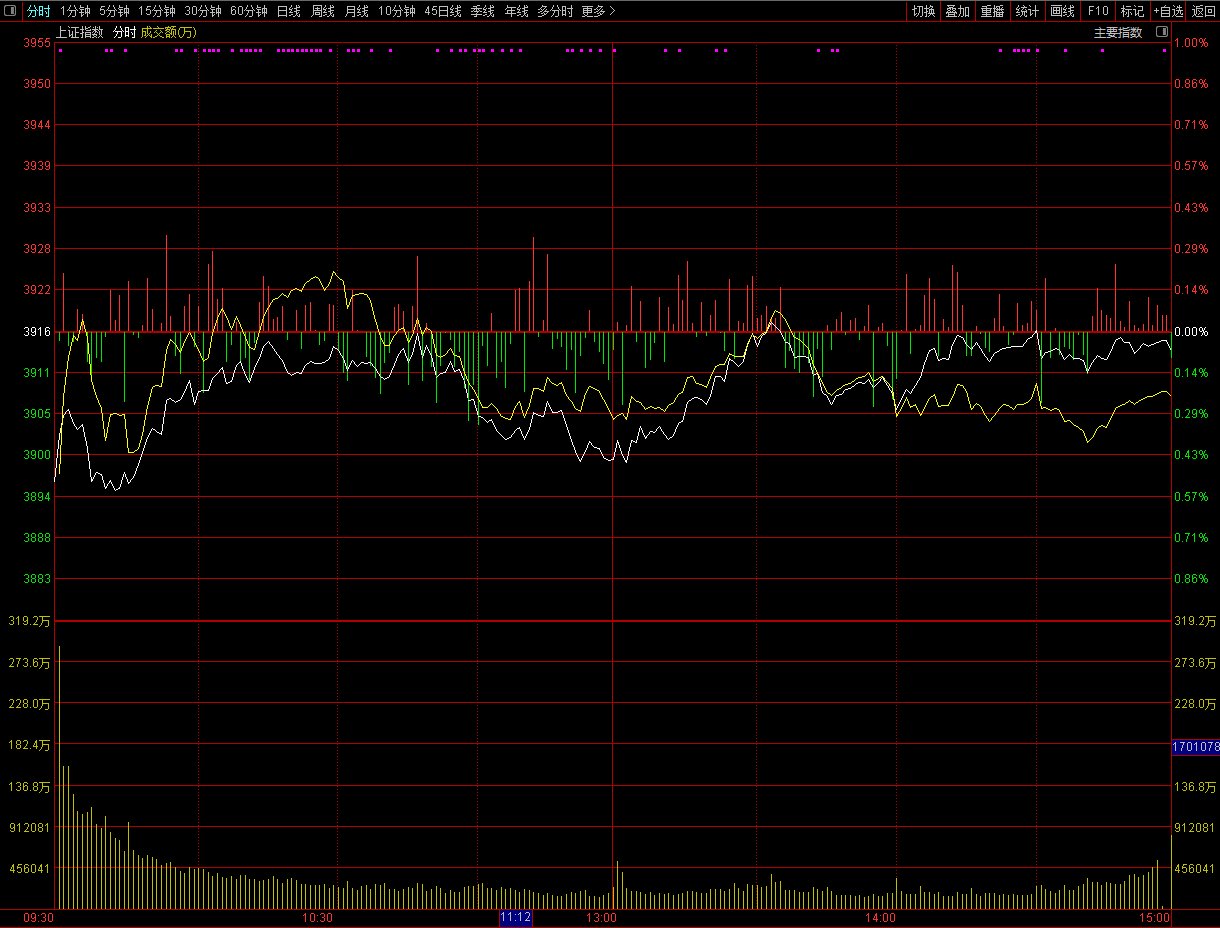This screenshot has width=1220, height=928.
Task: Switch to the 日线 daily chart tab
Action: [288, 11]
